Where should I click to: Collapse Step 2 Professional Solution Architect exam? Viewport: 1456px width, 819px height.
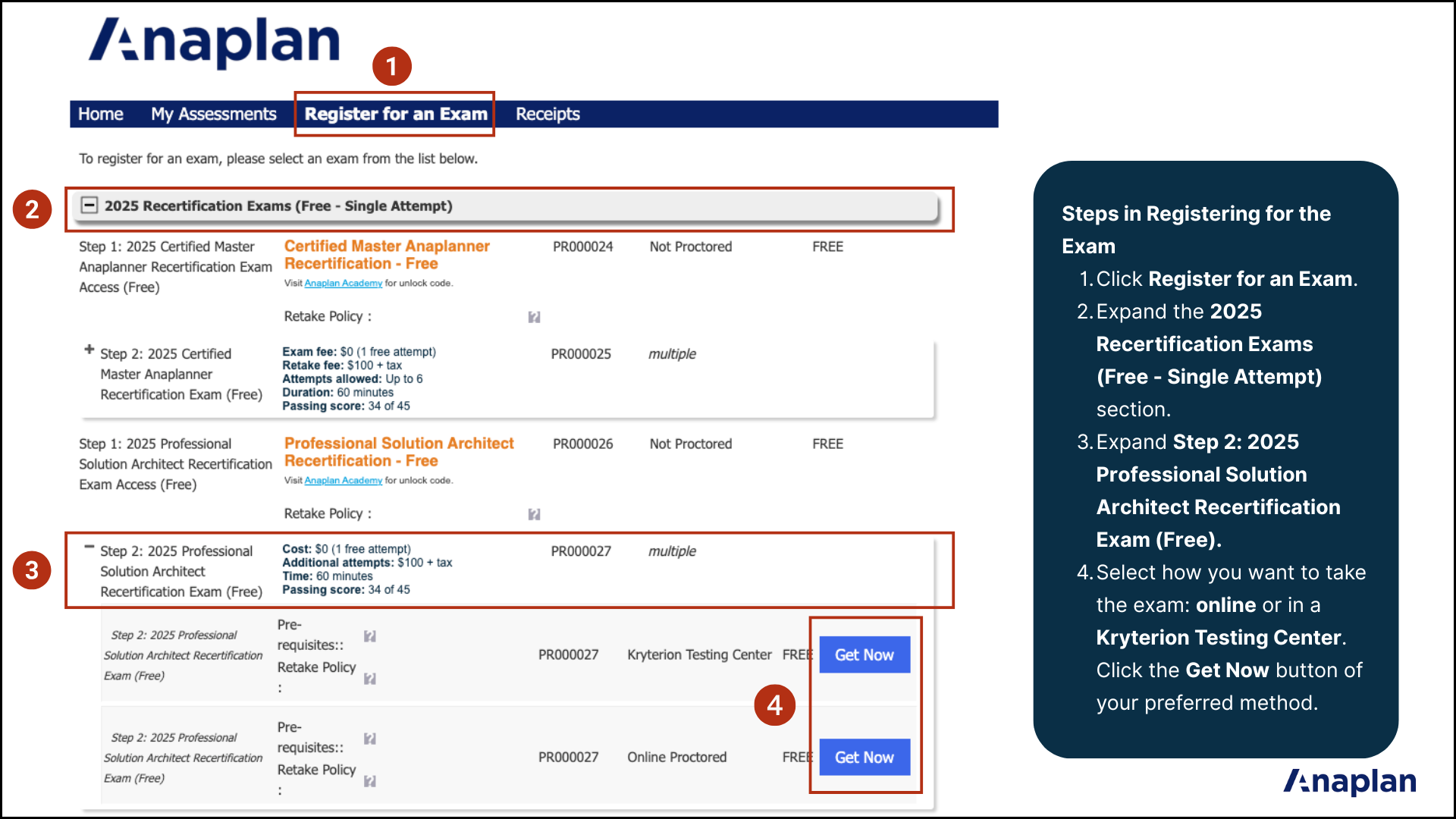coord(89,547)
